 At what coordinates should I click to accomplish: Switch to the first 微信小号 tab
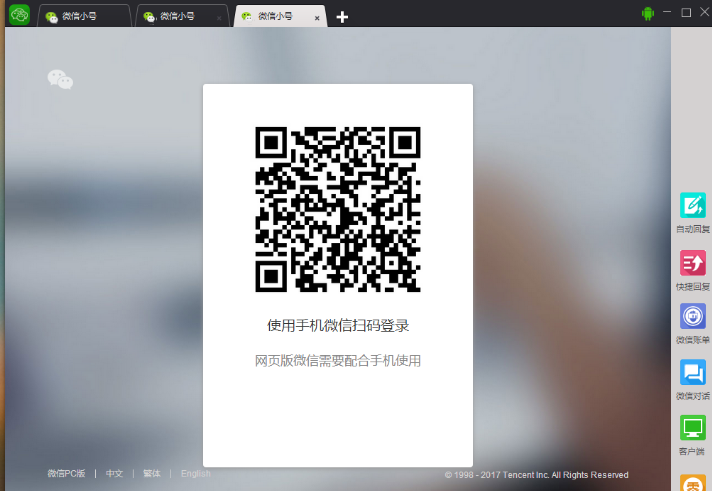click(84, 16)
